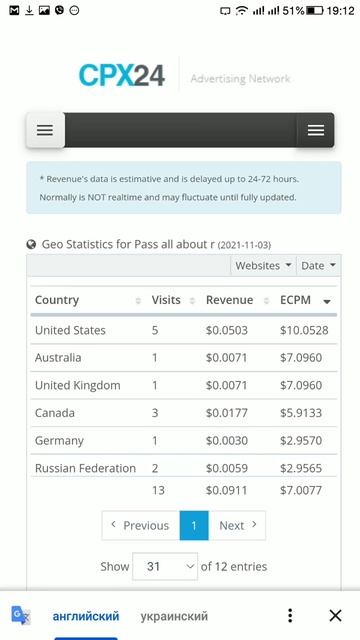The height and width of the screenshot is (640, 360).
Task: Open translate bar three-dot options
Action: click(290, 616)
